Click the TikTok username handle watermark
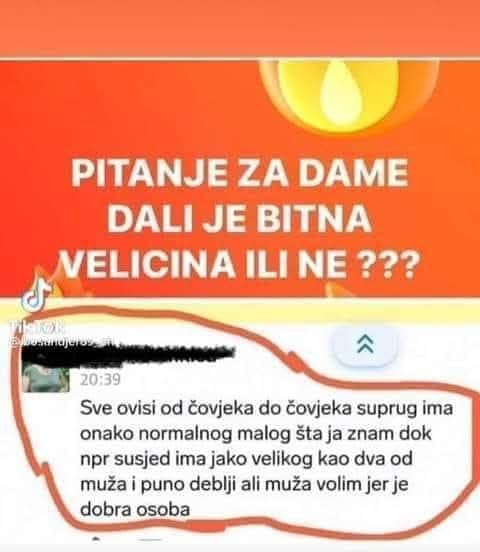This screenshot has width=480, height=552. pos(62,341)
